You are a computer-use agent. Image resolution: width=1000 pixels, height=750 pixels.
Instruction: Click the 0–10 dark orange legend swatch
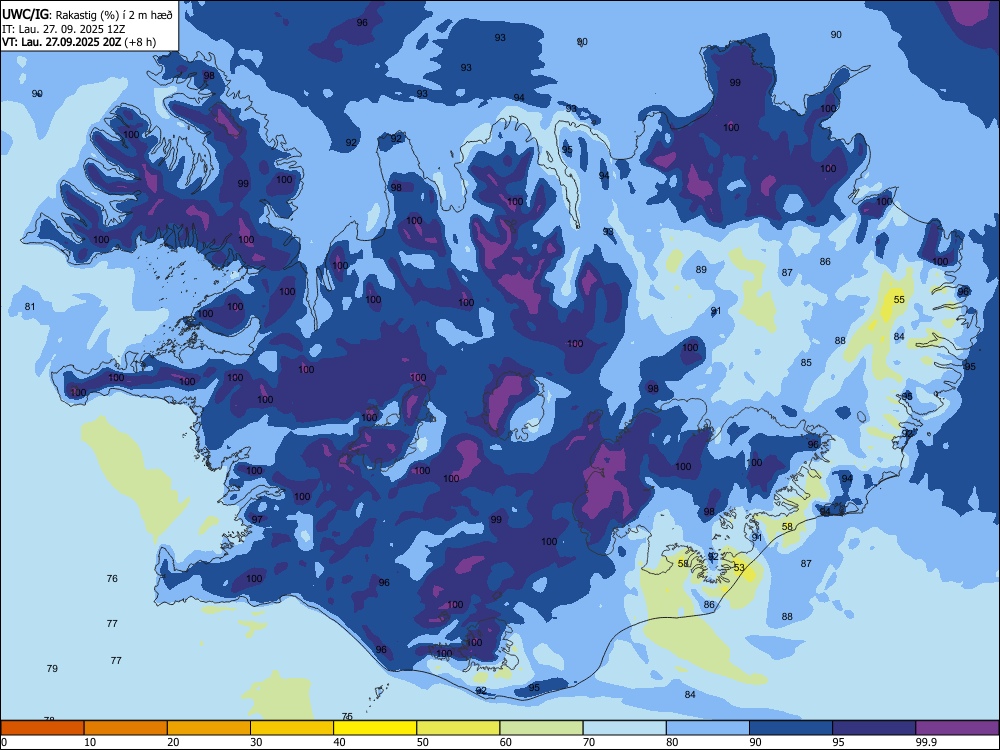tap(42, 728)
